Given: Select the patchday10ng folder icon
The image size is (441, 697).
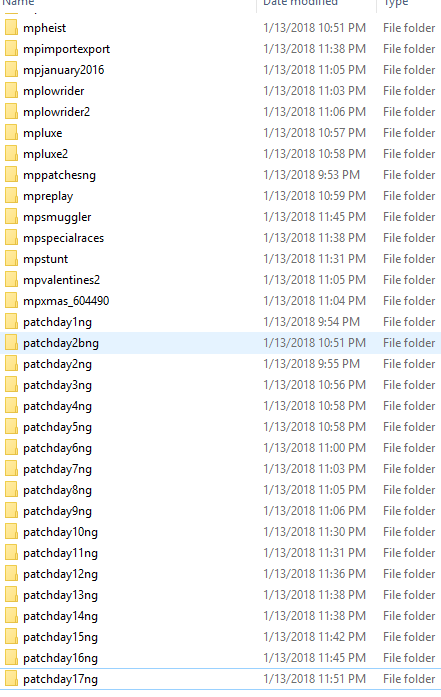Looking at the screenshot, I should tap(11, 532).
